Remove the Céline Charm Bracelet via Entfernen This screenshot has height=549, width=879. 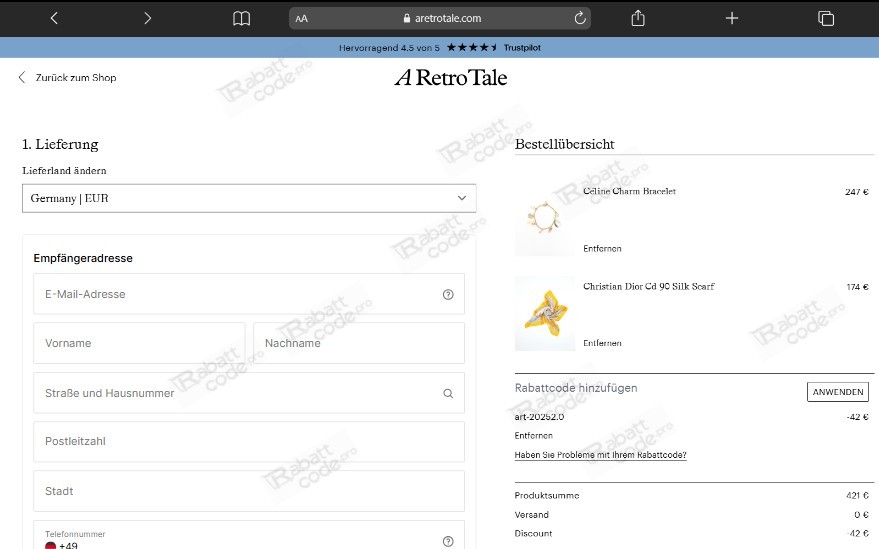(x=602, y=248)
